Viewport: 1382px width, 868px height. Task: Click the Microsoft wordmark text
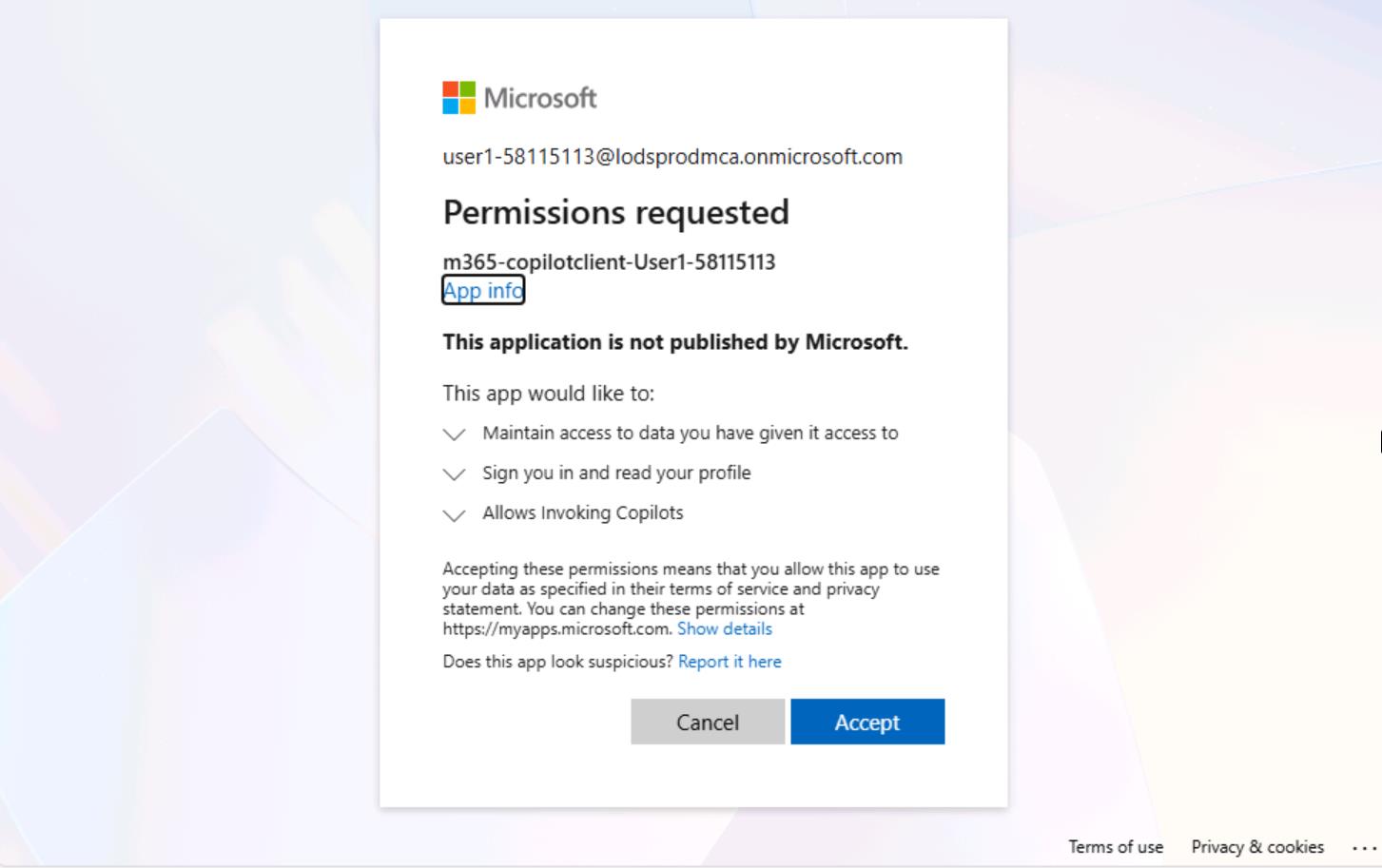click(x=540, y=98)
